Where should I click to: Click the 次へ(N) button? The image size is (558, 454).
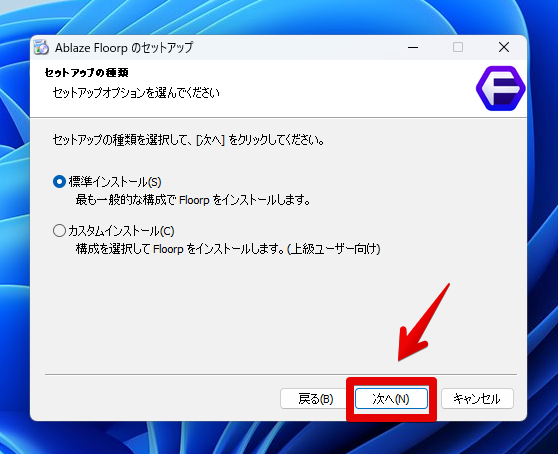[x=391, y=398]
